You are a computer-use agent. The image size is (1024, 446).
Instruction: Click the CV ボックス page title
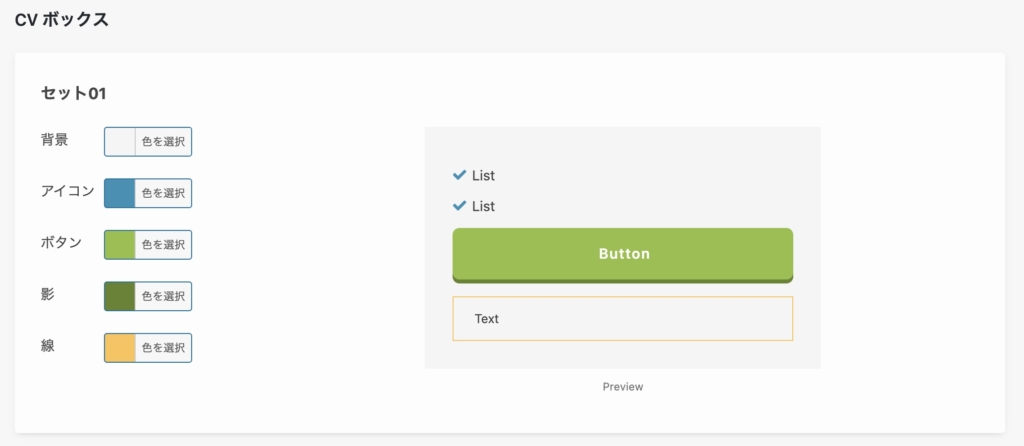(x=61, y=20)
